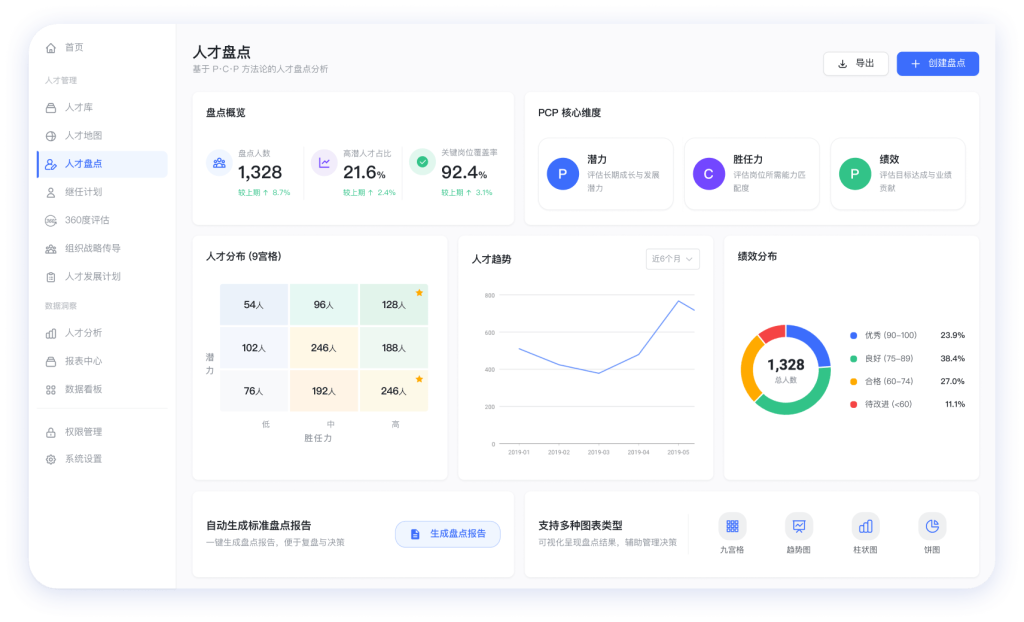Click the 人才库 sidebar icon
The image size is (1024, 622).
[51, 108]
